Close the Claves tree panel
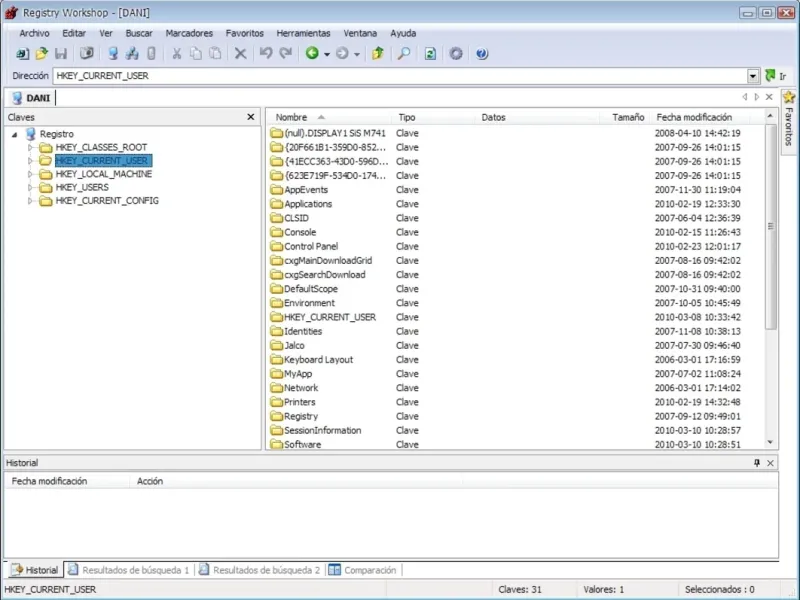Image resolution: width=800 pixels, height=600 pixels. pyautogui.click(x=251, y=117)
